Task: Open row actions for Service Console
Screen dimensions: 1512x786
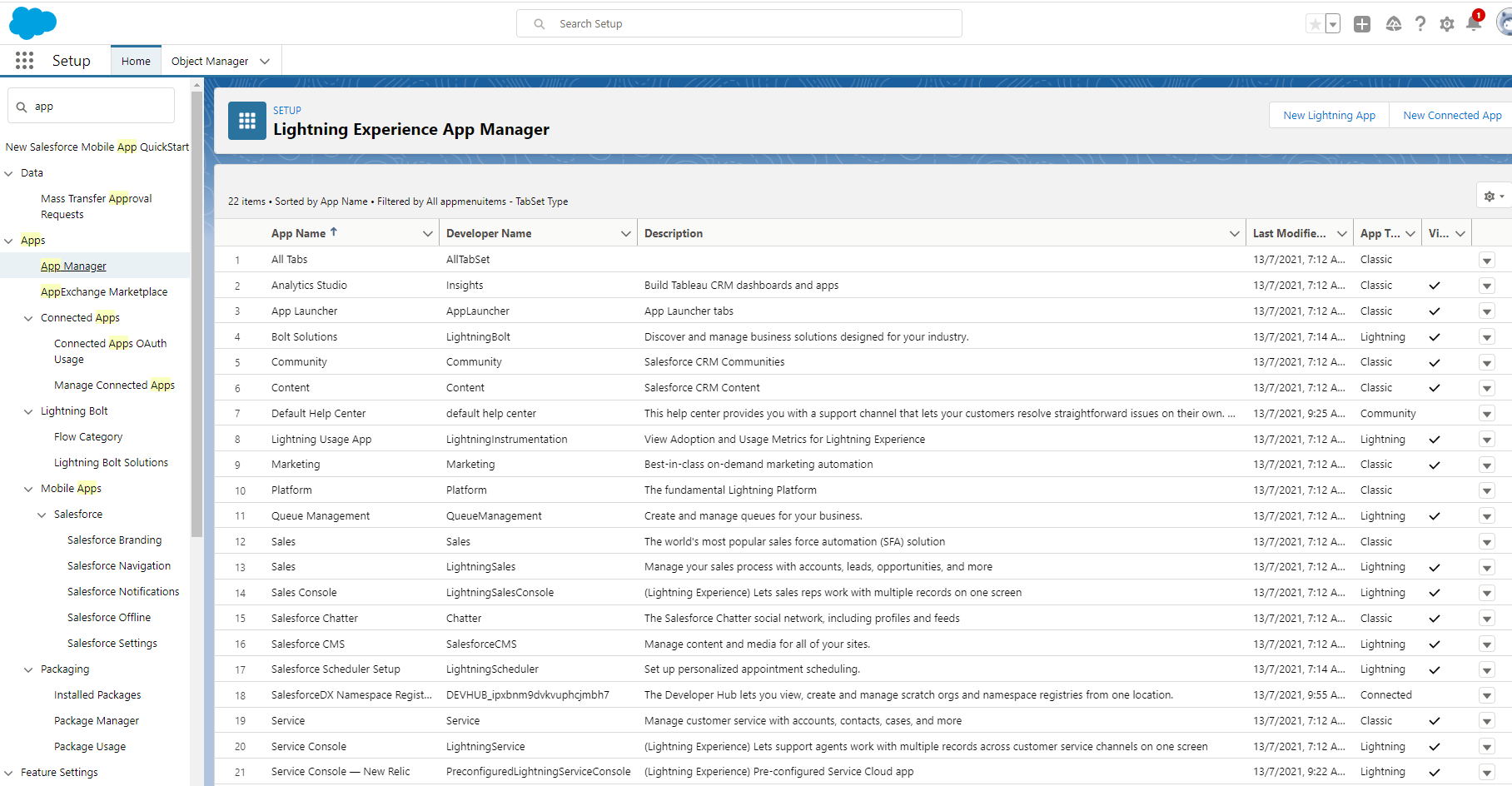Action: [1487, 747]
